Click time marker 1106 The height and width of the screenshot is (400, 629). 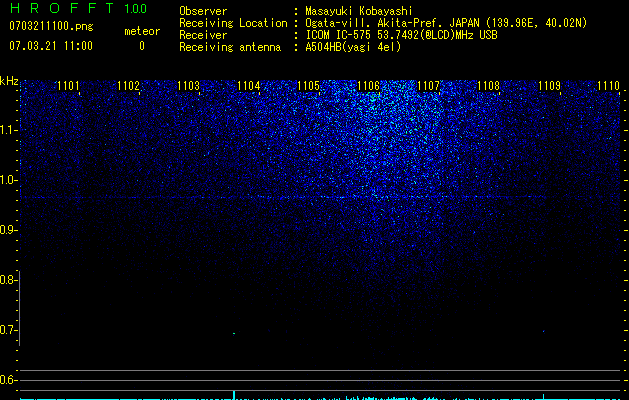tap(369, 85)
